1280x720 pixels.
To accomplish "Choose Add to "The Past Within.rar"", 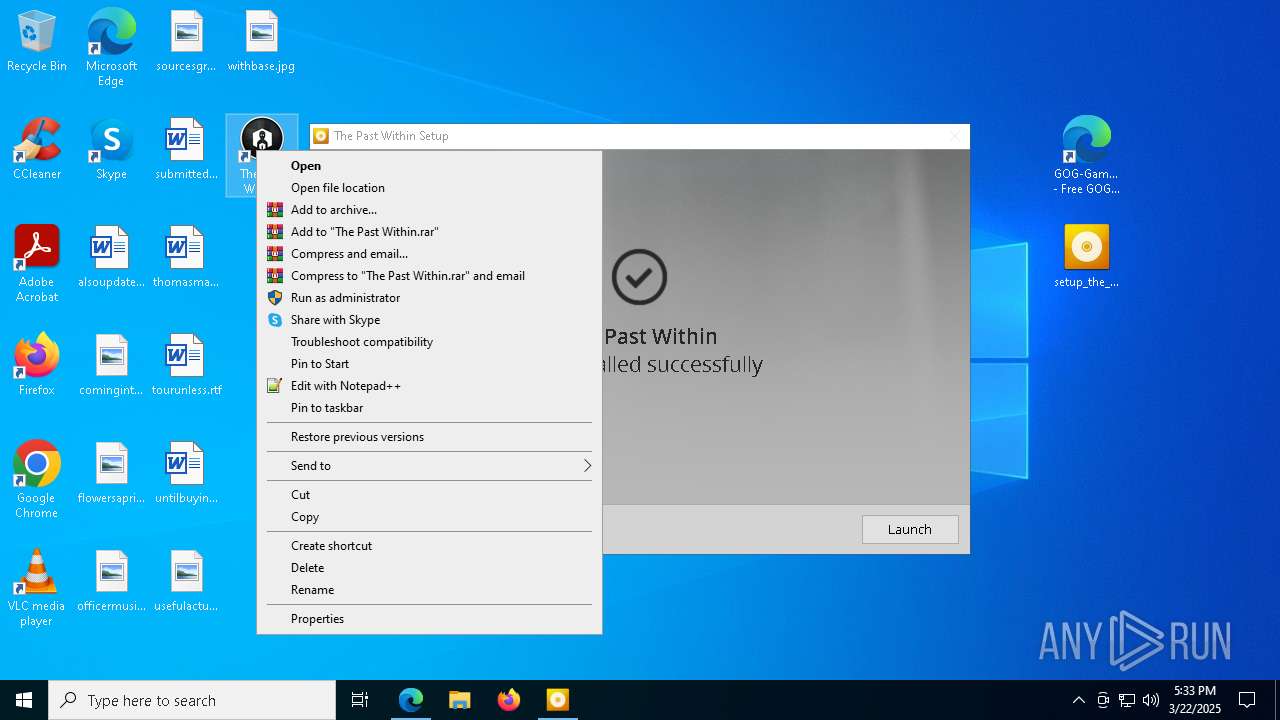I will pos(429,232).
